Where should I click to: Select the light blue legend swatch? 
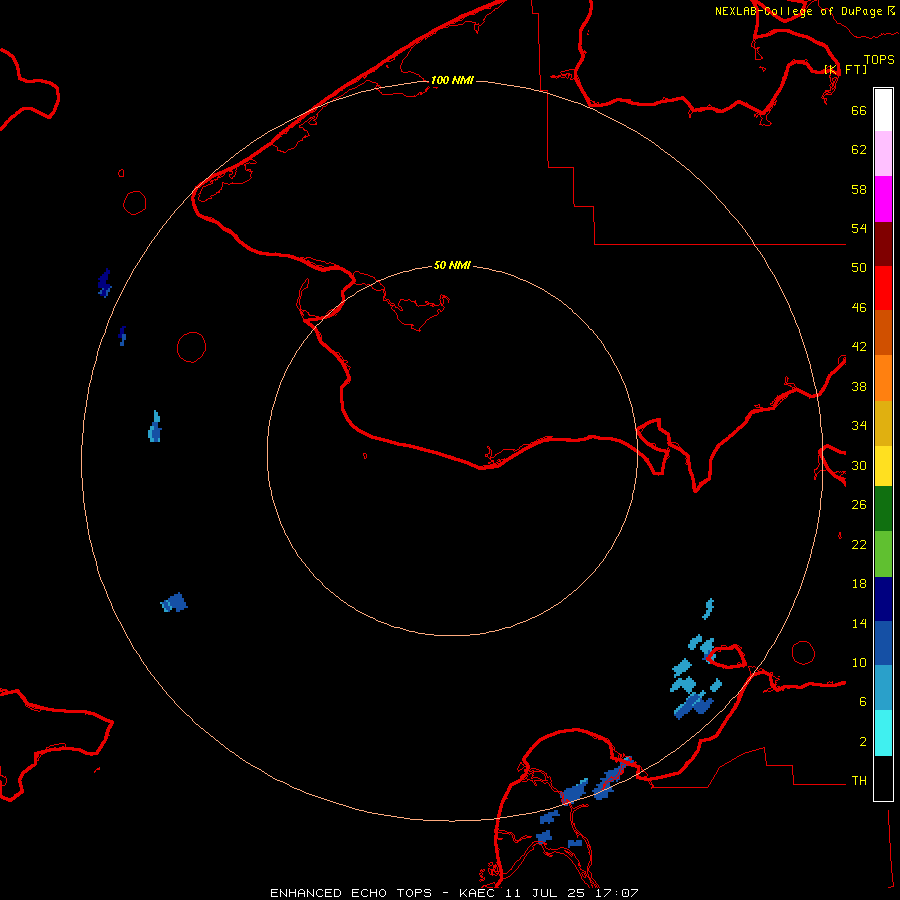pyautogui.click(x=883, y=688)
